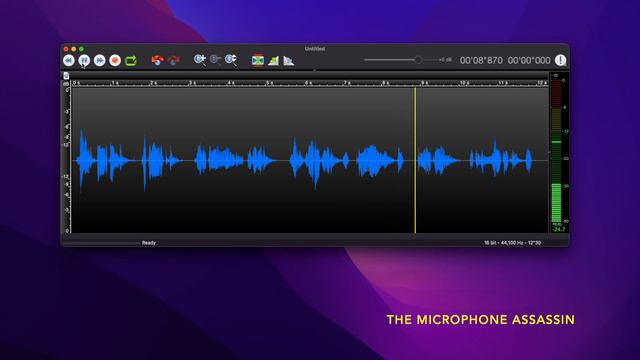Click the -24.7 peak readout under the meter
Viewport: 640px width, 360px height.
(558, 229)
